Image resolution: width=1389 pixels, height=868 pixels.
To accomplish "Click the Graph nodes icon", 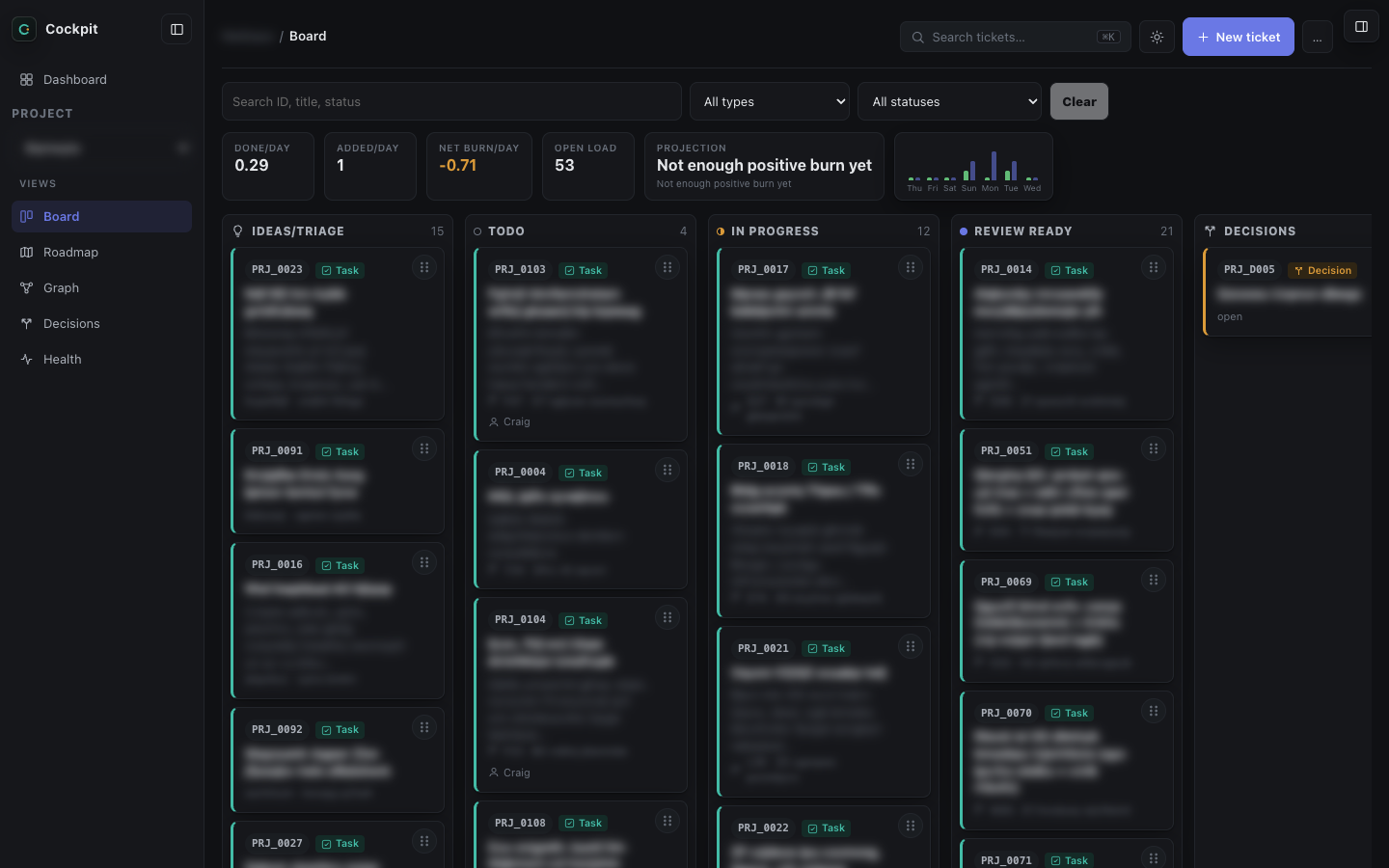I will pos(26,287).
